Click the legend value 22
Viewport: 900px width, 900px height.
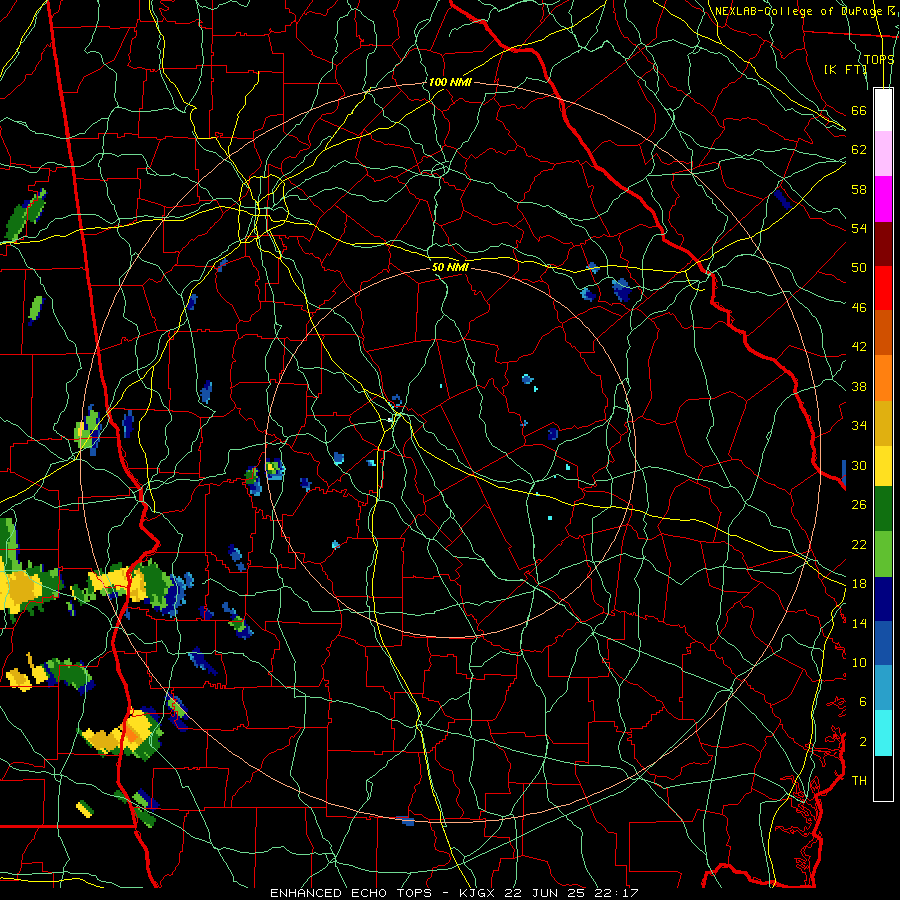[x=859, y=544]
